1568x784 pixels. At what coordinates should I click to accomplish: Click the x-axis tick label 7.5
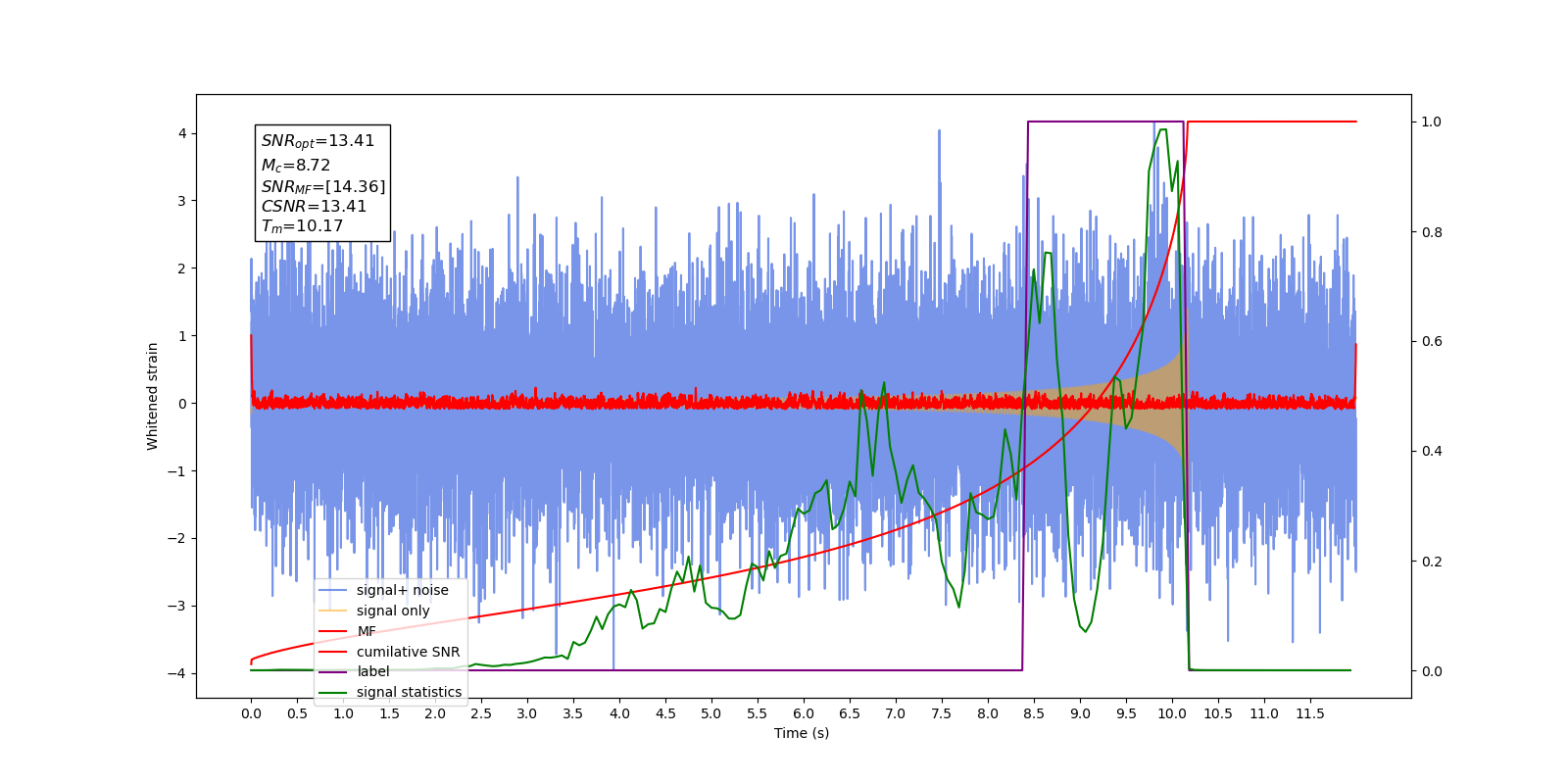tap(942, 713)
